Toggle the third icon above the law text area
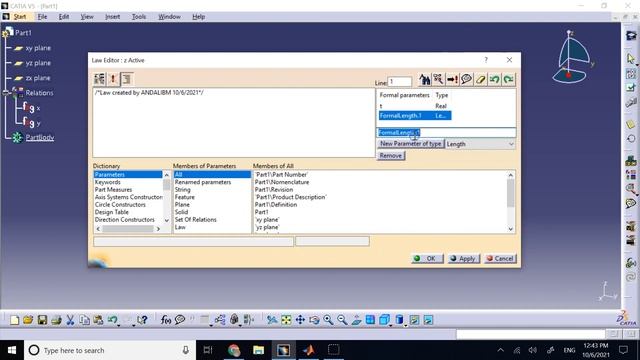 pos(127,79)
